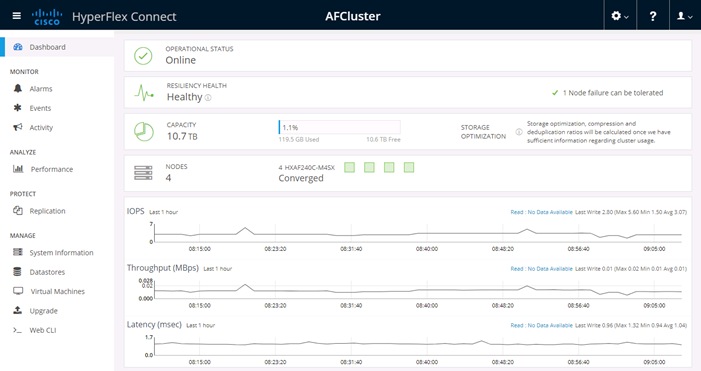Open Web CLI page
The width and height of the screenshot is (701, 371).
(43, 330)
